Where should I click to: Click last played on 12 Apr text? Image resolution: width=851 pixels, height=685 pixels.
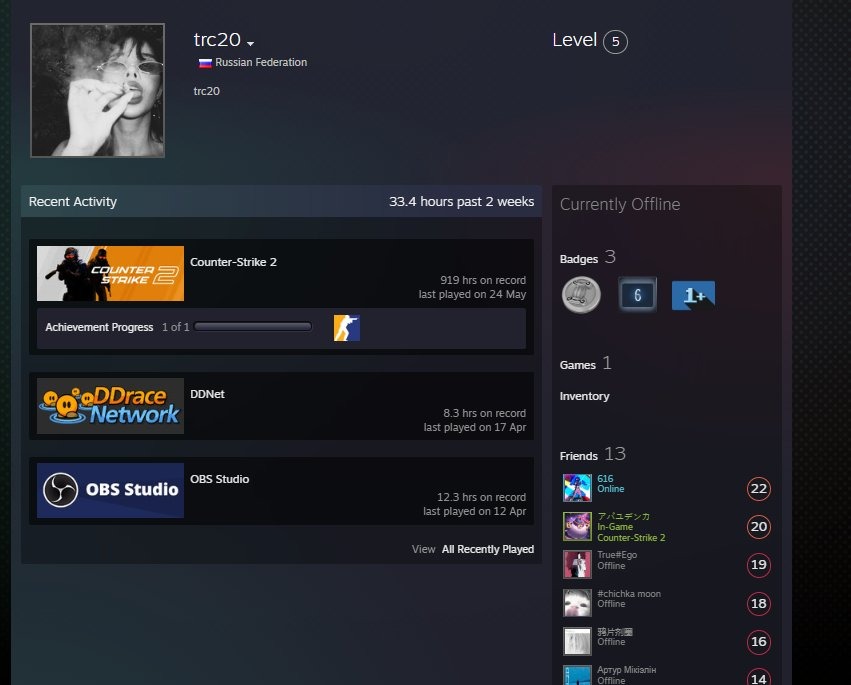coord(475,511)
